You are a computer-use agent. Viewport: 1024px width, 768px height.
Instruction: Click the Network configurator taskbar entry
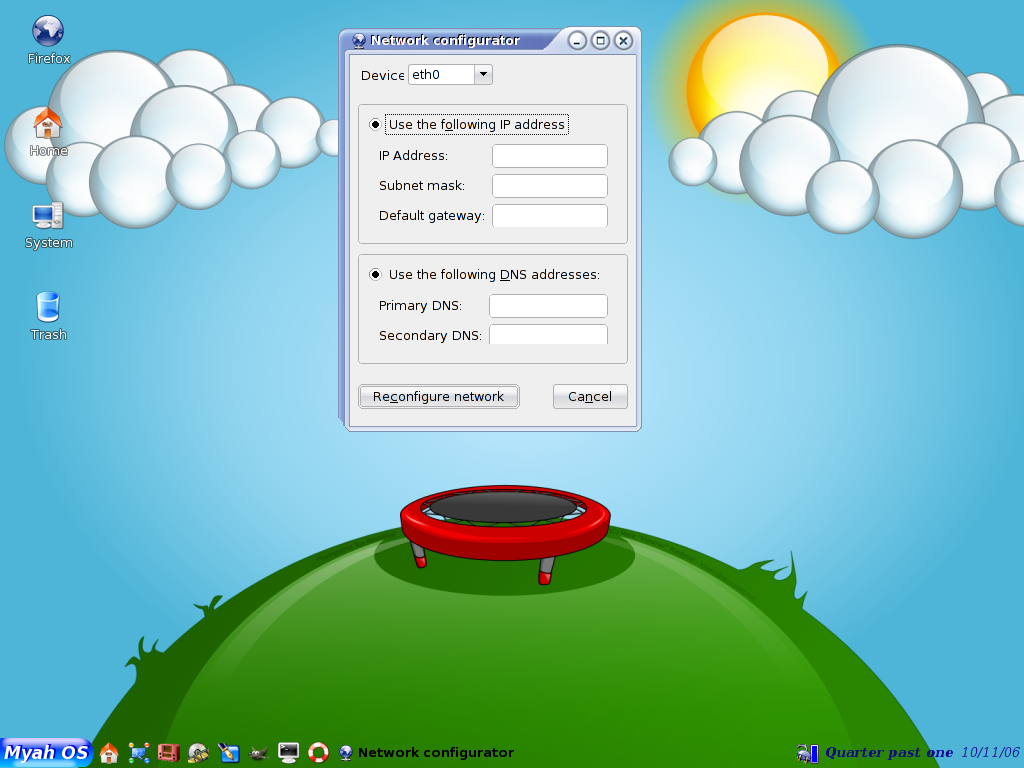[x=427, y=753]
